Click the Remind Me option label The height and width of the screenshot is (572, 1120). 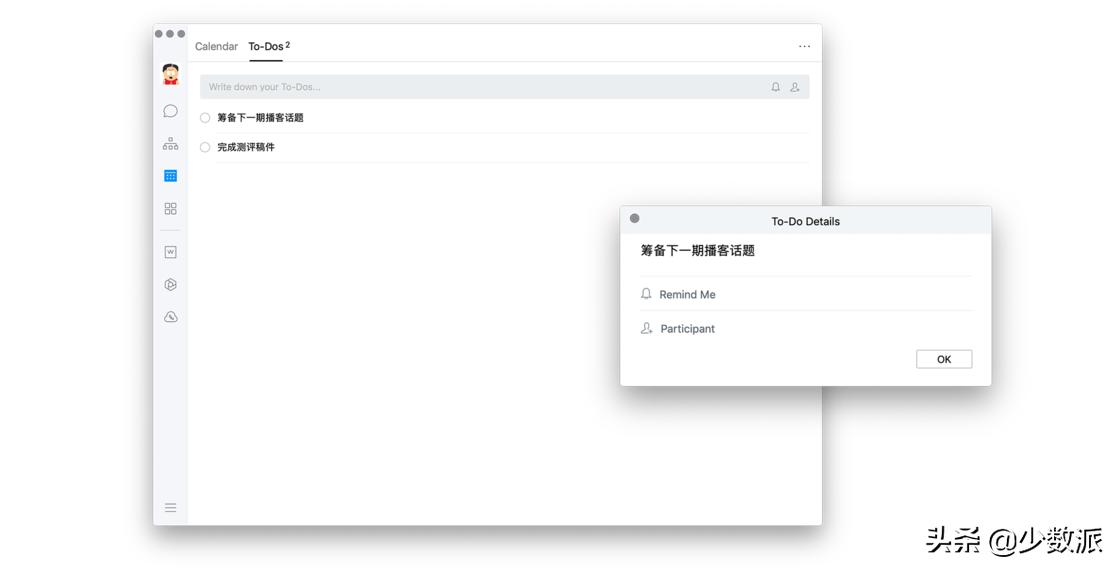(x=687, y=294)
